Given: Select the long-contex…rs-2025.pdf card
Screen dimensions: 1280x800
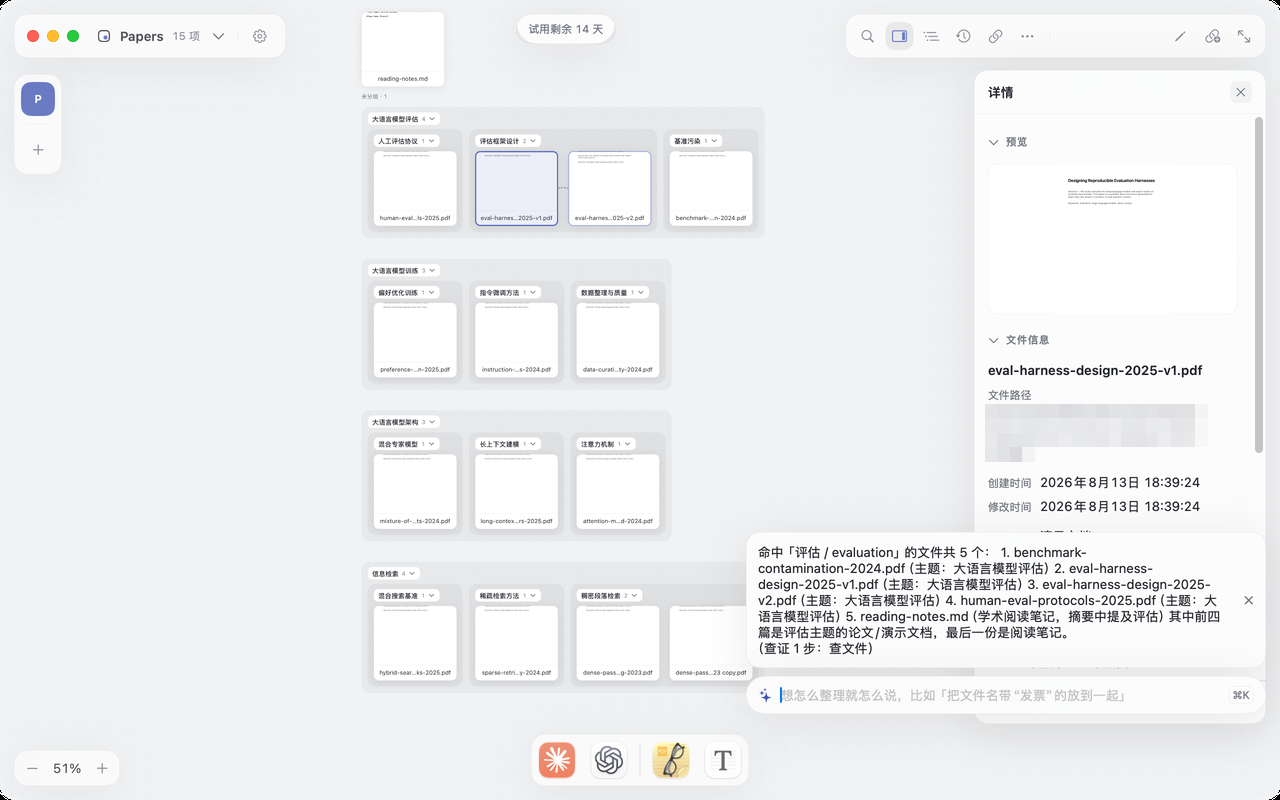Looking at the screenshot, I should pos(516,491).
